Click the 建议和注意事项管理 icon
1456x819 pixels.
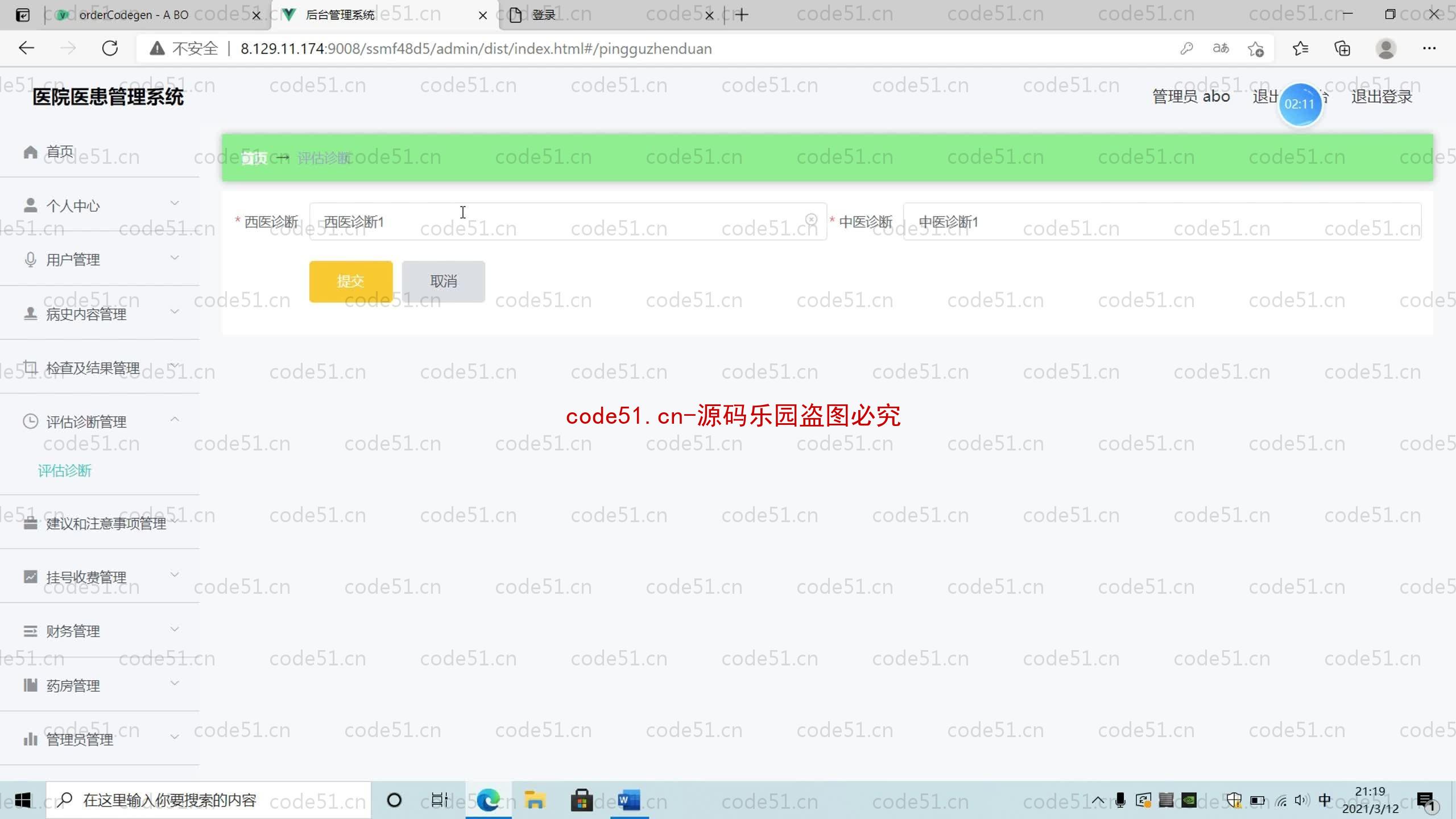pos(30,523)
